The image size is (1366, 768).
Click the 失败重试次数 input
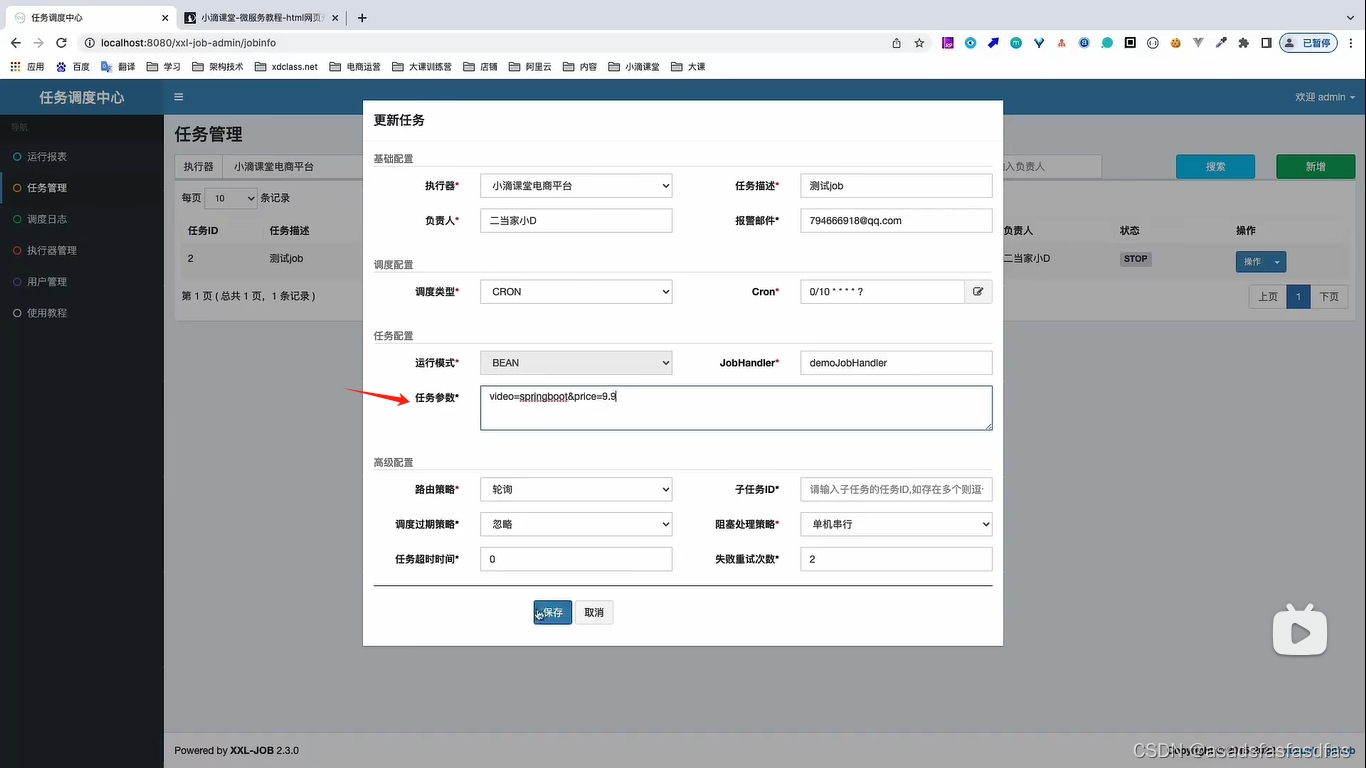pos(896,559)
